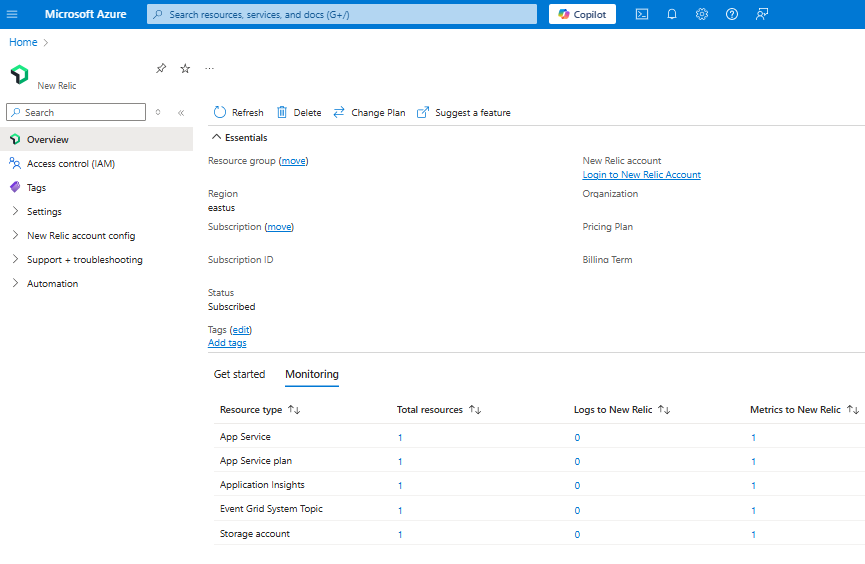Viewport: 865px width, 564px height.
Task: Open the Azure portal hamburger menu
Action: (x=13, y=14)
